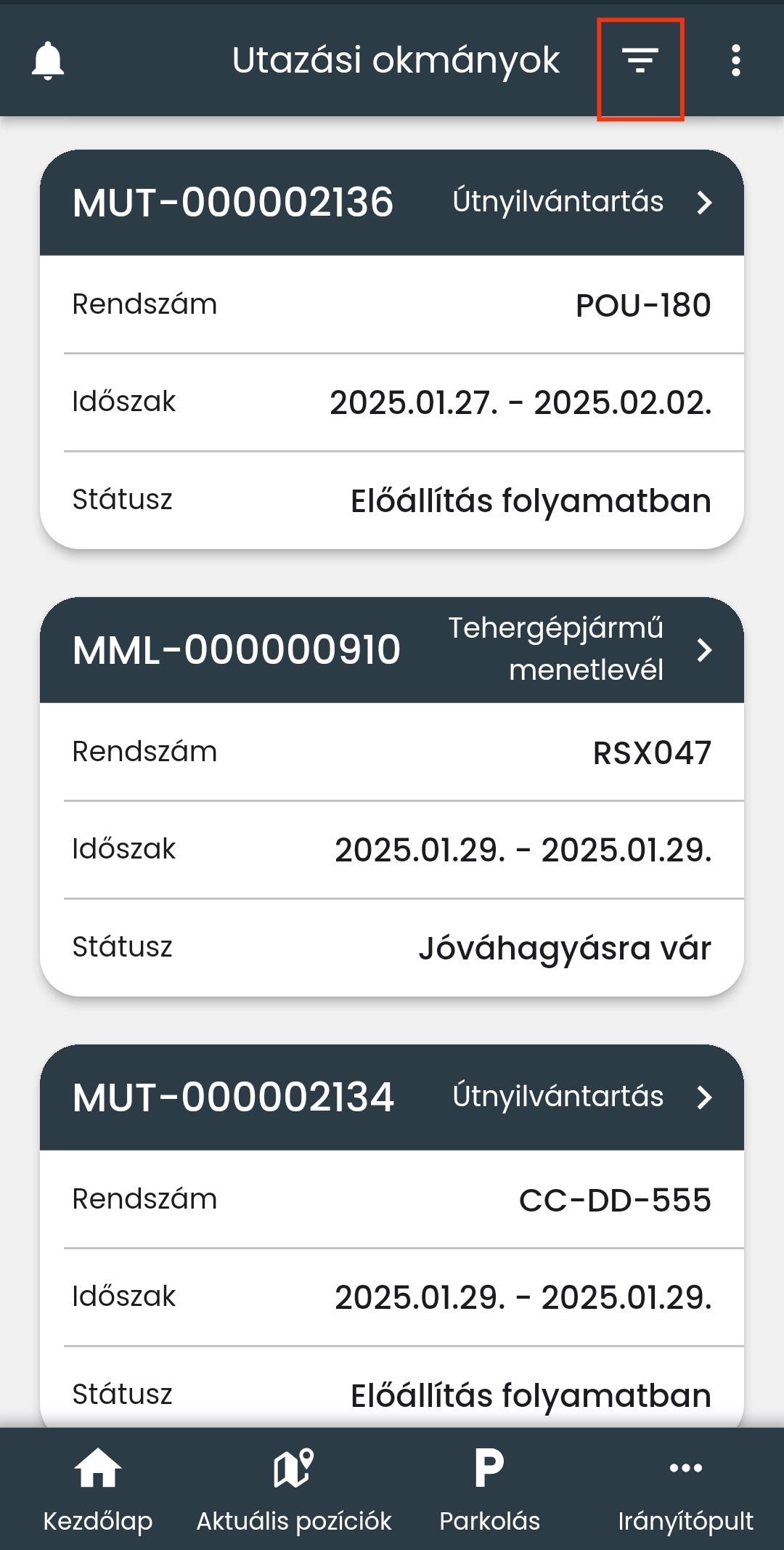The width and height of the screenshot is (784, 1550).
Task: Tap the Irányítópult three-dots icon
Action: [x=686, y=1468]
